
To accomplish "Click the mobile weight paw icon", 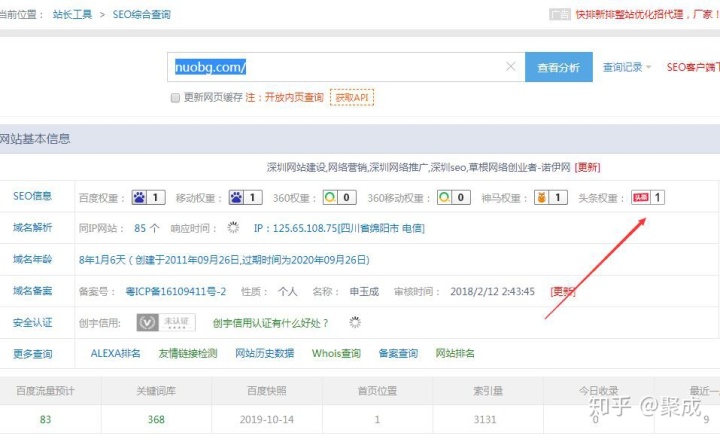I will [237, 197].
